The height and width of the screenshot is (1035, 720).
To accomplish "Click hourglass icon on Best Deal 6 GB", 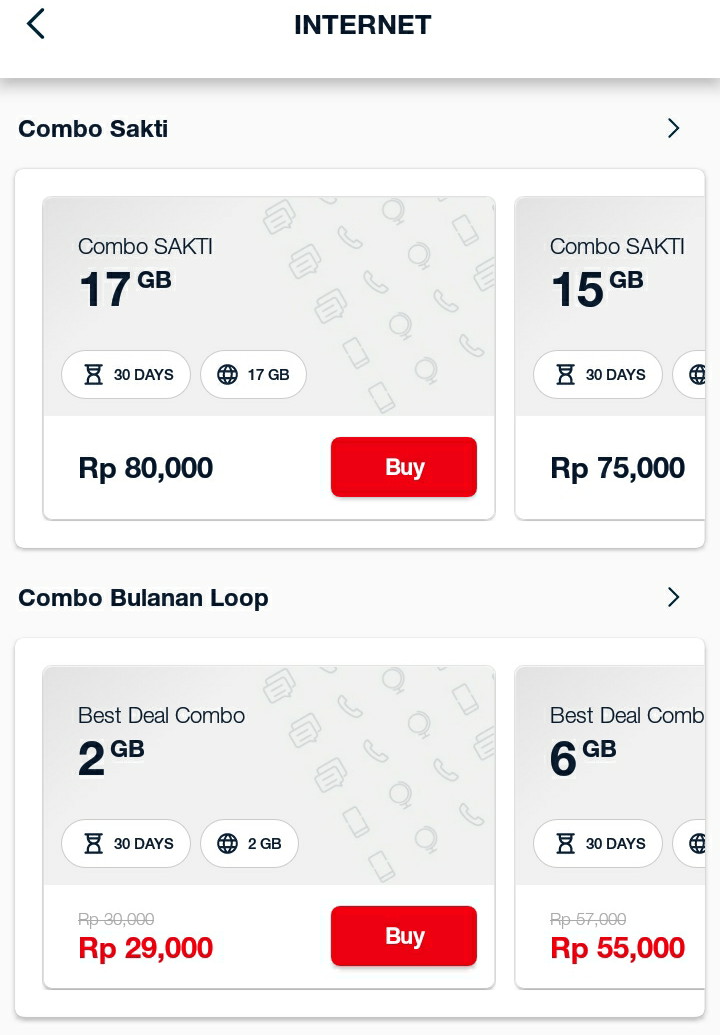I will point(565,844).
